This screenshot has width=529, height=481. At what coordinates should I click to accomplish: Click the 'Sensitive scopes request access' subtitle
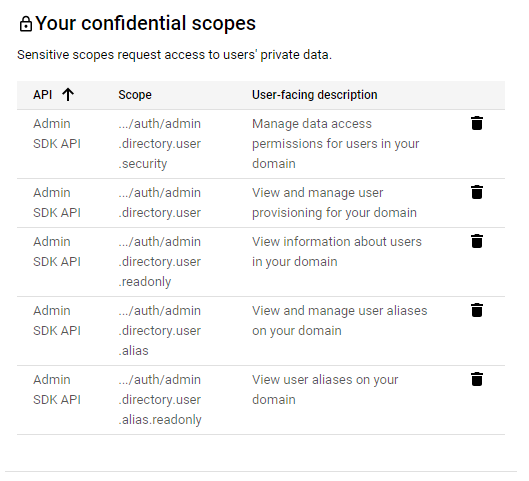[174, 55]
